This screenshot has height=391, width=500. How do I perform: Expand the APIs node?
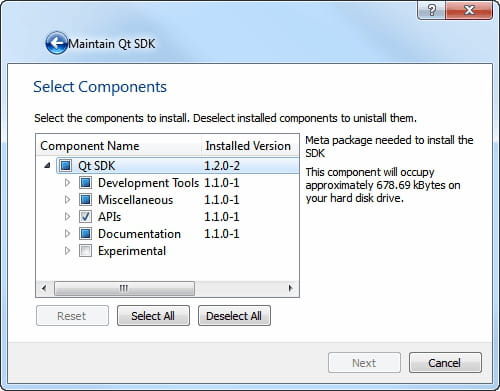point(67,217)
